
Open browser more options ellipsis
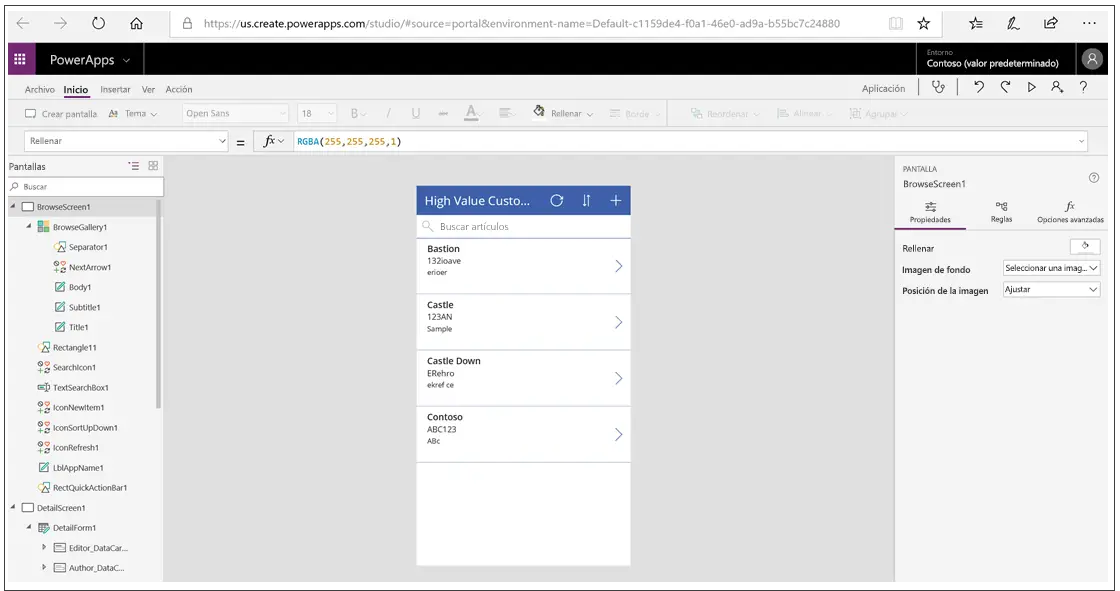pyautogui.click(x=1089, y=24)
